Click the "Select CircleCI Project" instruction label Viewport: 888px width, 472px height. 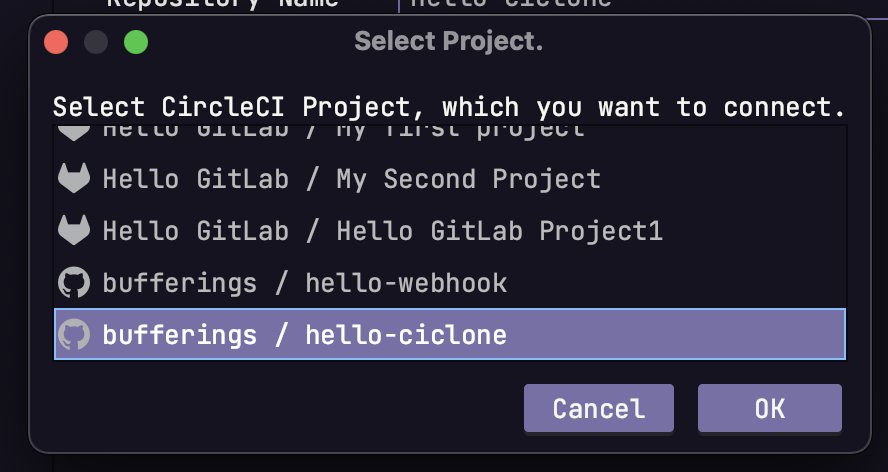click(448, 106)
